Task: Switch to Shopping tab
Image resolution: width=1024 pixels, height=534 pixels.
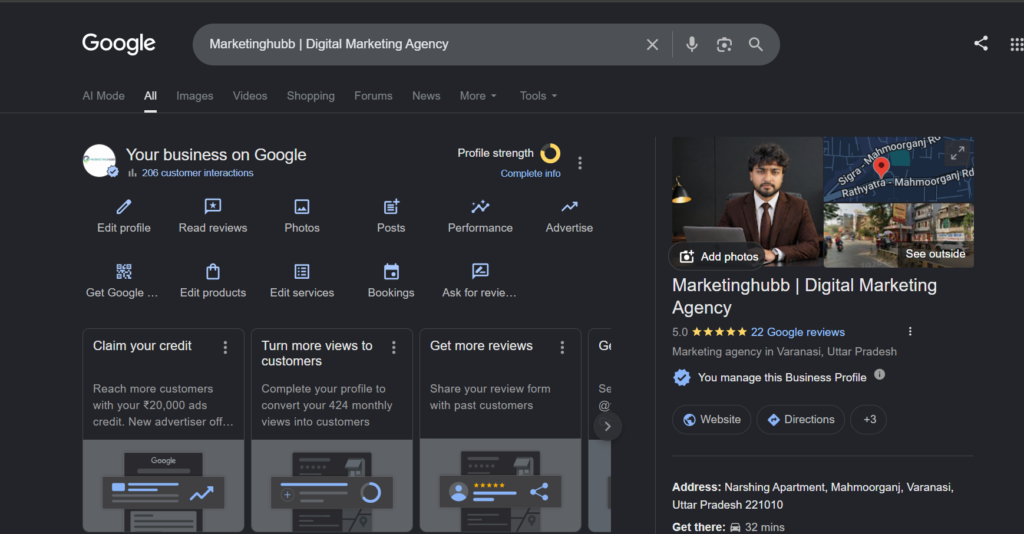Action: [x=311, y=96]
